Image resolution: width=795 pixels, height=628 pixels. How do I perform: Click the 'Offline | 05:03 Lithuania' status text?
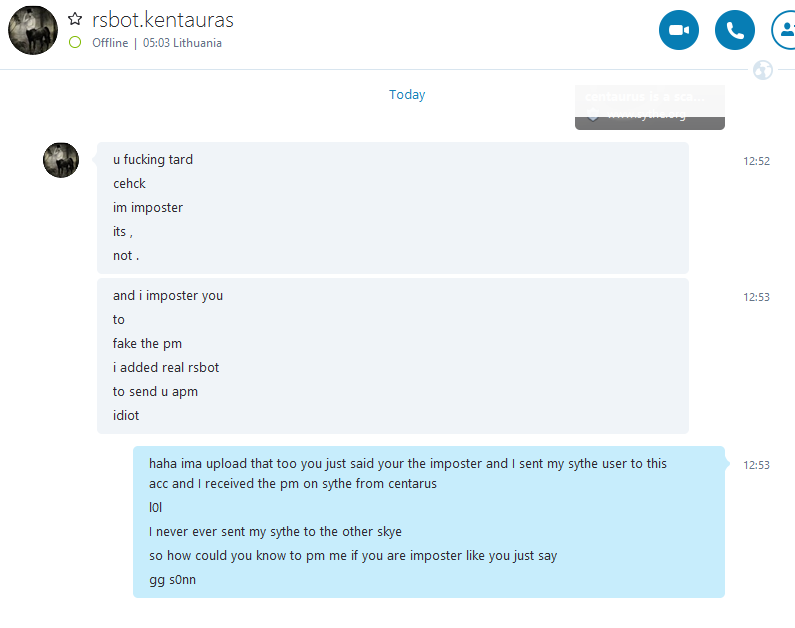(x=157, y=43)
